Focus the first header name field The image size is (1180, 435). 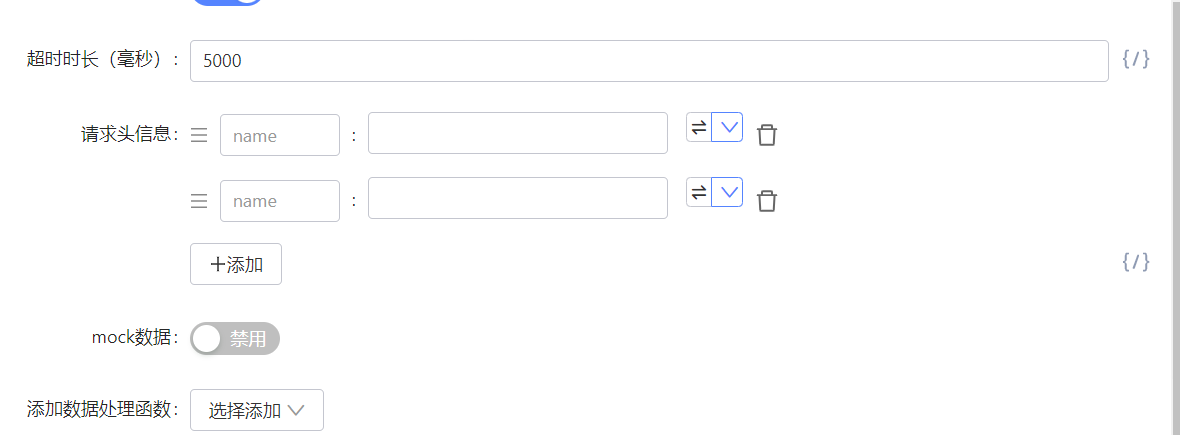(280, 135)
